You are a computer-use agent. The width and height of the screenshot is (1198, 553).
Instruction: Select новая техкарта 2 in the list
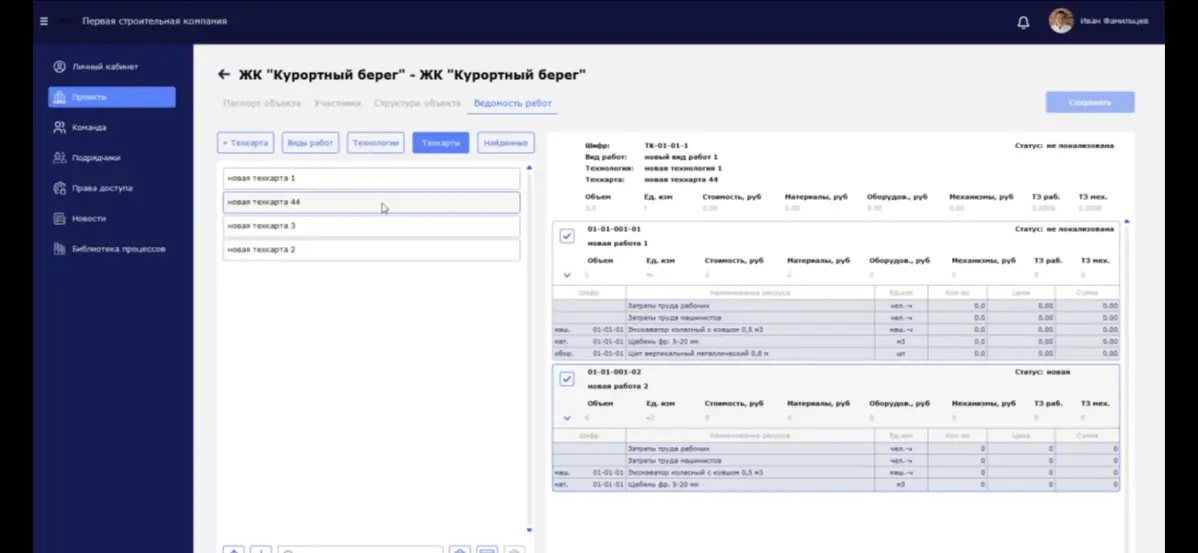[371, 250]
